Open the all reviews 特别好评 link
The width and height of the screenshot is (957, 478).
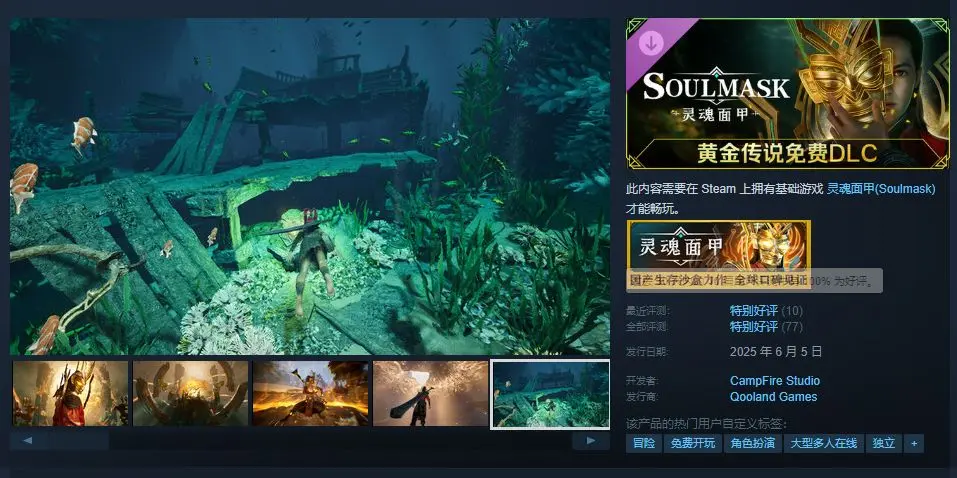pyautogui.click(x=753, y=326)
